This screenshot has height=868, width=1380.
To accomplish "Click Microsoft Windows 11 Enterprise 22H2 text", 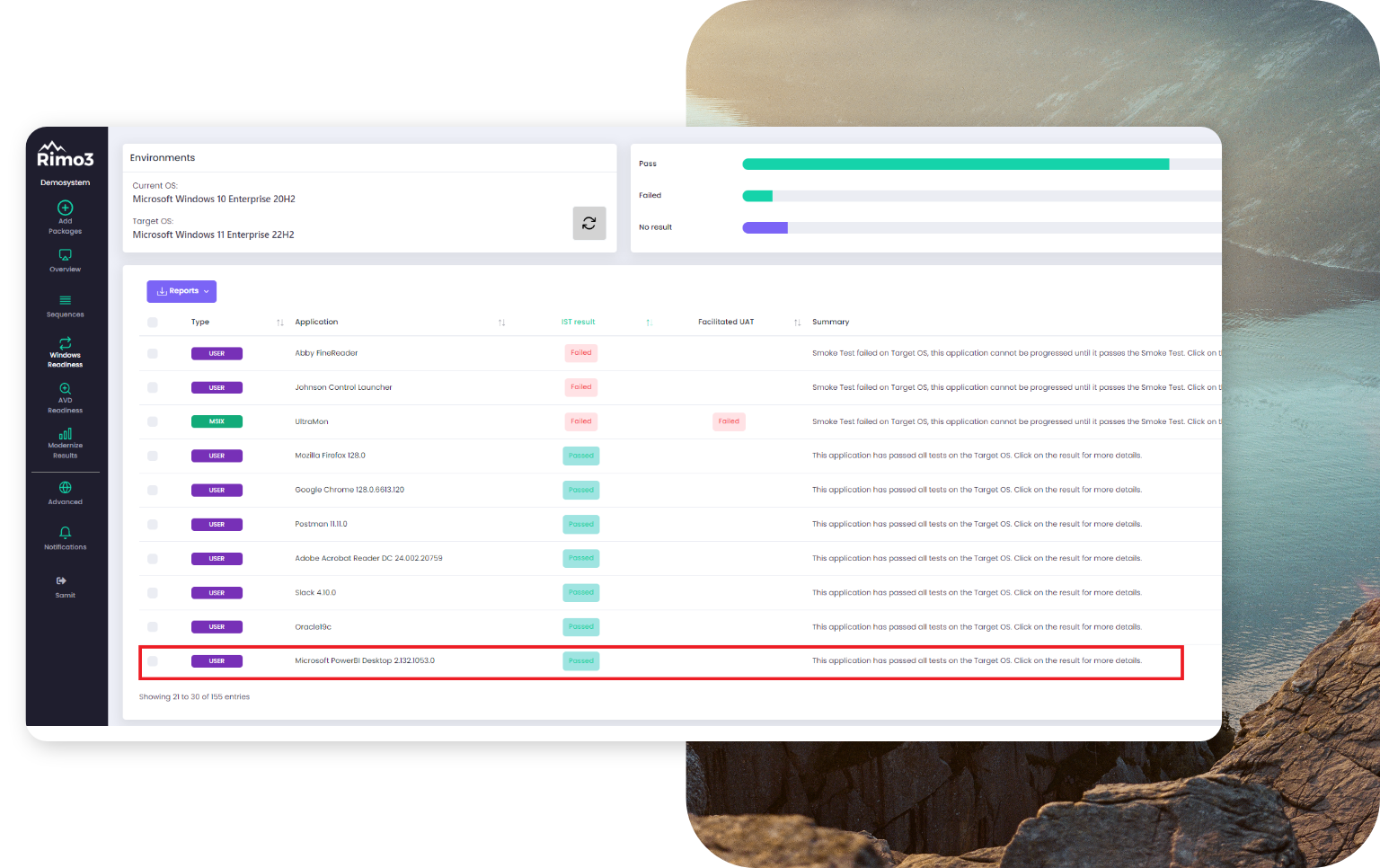I will point(214,235).
